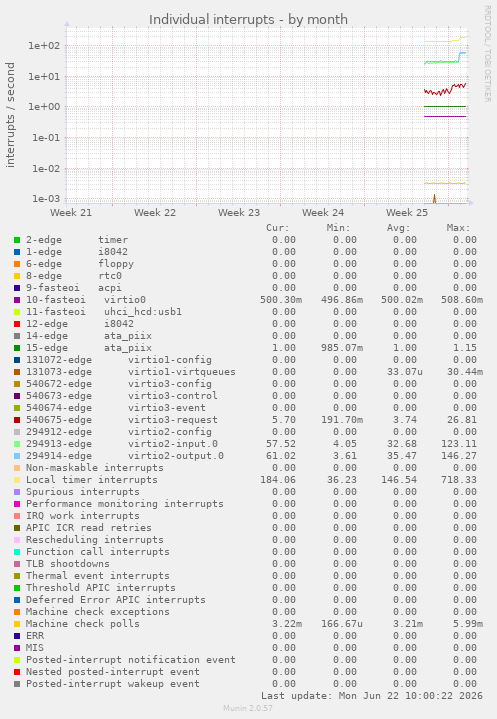Click the light green swatch beside virtio2-input.0
Image resolution: width=497 pixels, height=719 pixels.
[x=17, y=444]
